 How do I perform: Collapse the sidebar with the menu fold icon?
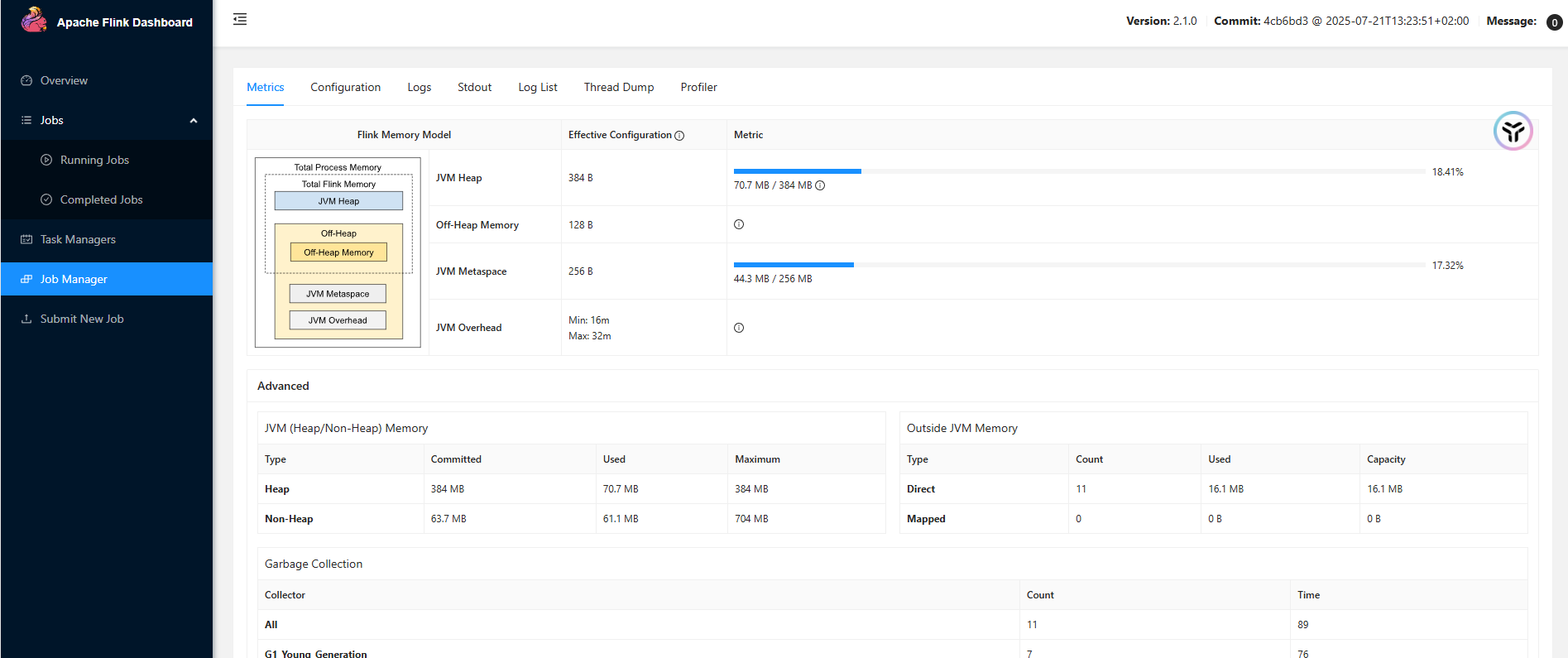pyautogui.click(x=240, y=19)
